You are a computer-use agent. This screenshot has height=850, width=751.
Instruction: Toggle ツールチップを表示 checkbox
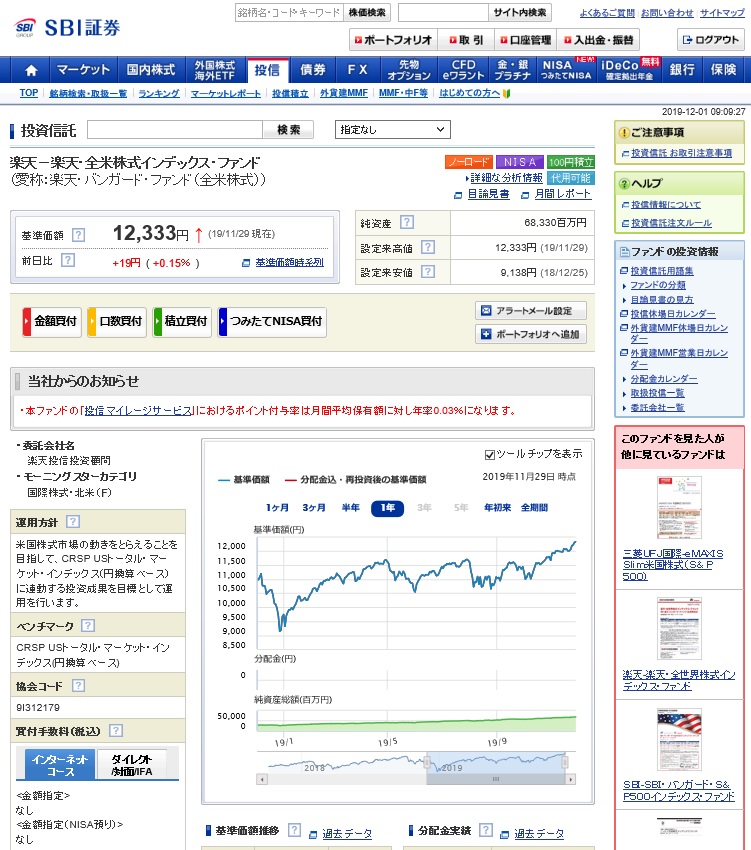490,455
